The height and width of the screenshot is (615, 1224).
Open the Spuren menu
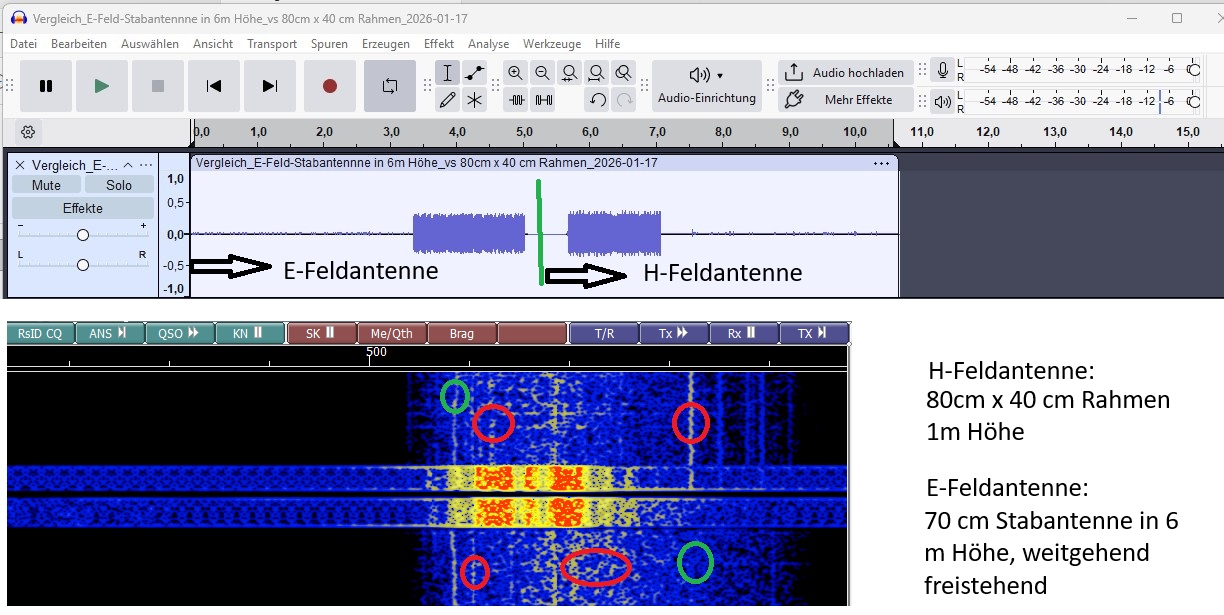pyautogui.click(x=329, y=44)
